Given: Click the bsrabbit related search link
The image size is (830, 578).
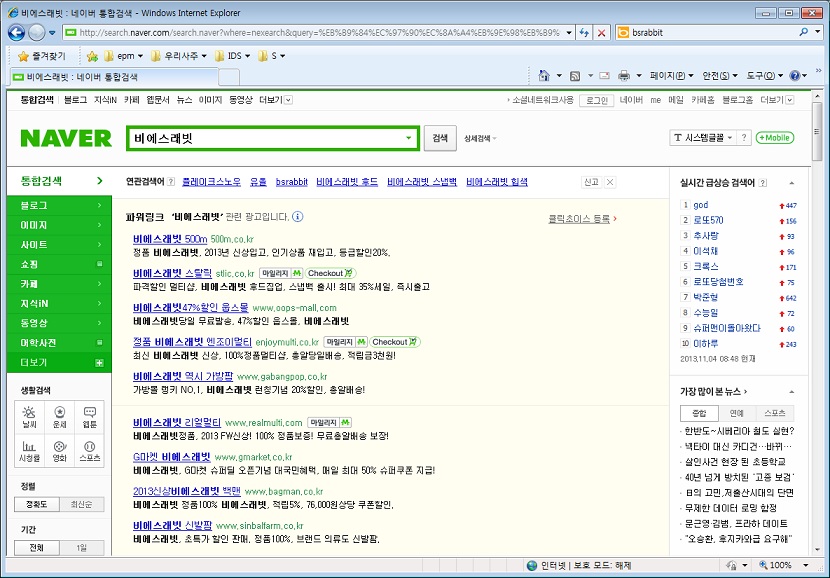Looking at the screenshot, I should point(292,182).
